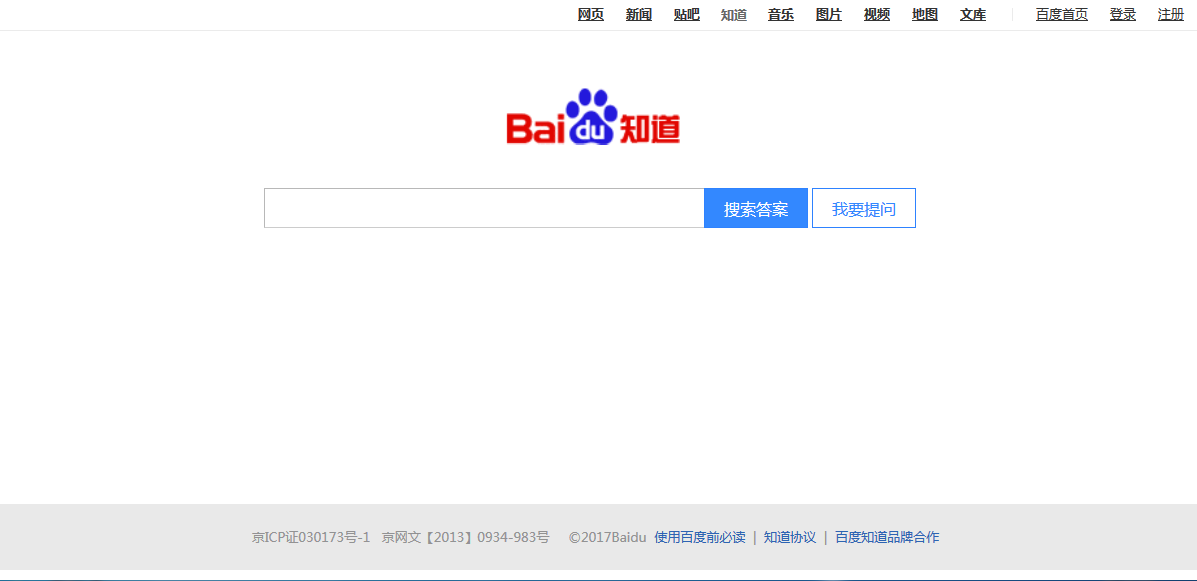Focus the question search input field
The height and width of the screenshot is (581, 1197).
[x=484, y=208]
